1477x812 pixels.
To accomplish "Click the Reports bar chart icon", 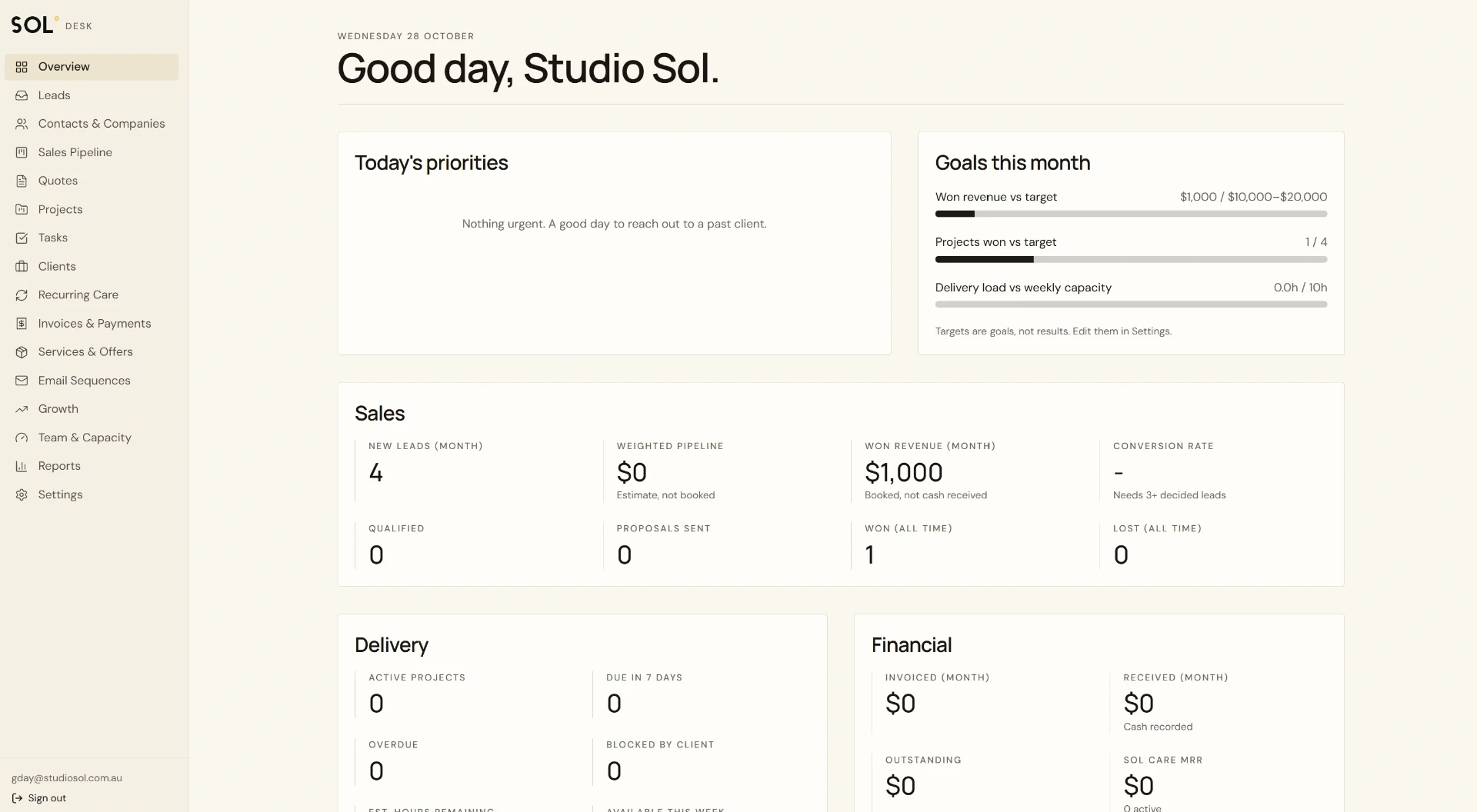I will [22, 466].
